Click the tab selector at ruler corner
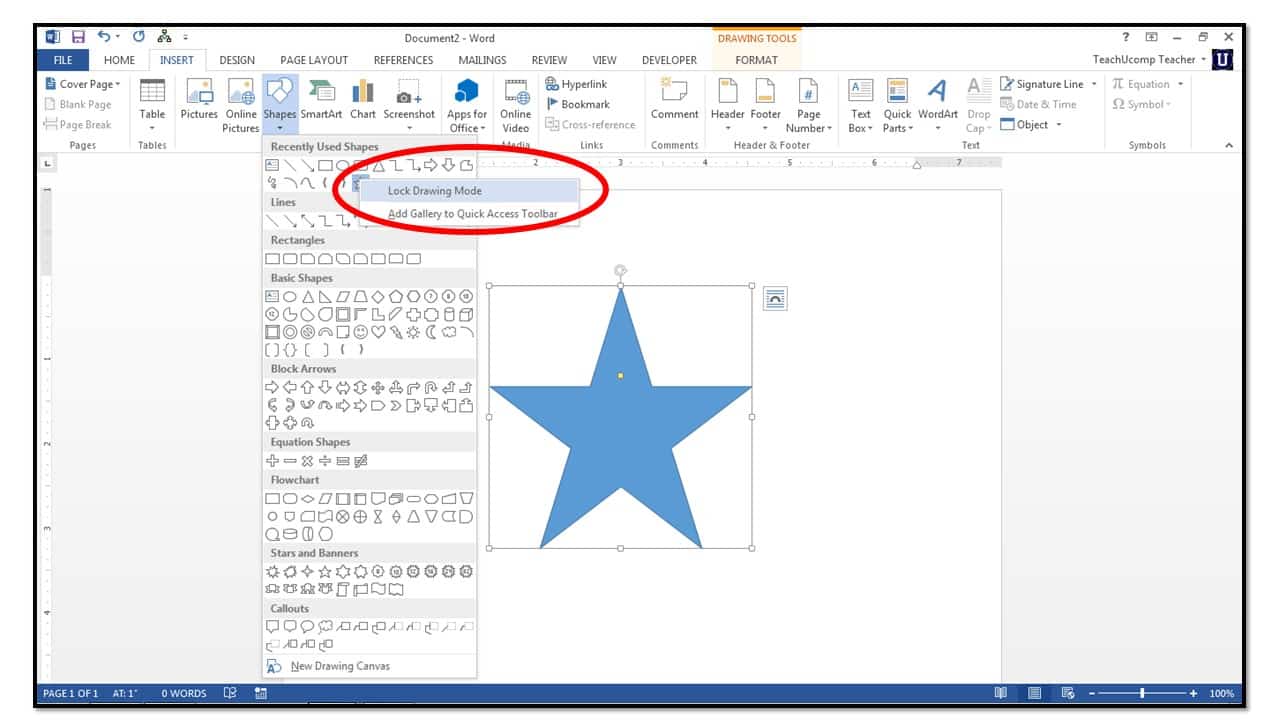Image resolution: width=1280 pixels, height=720 pixels. [x=47, y=163]
